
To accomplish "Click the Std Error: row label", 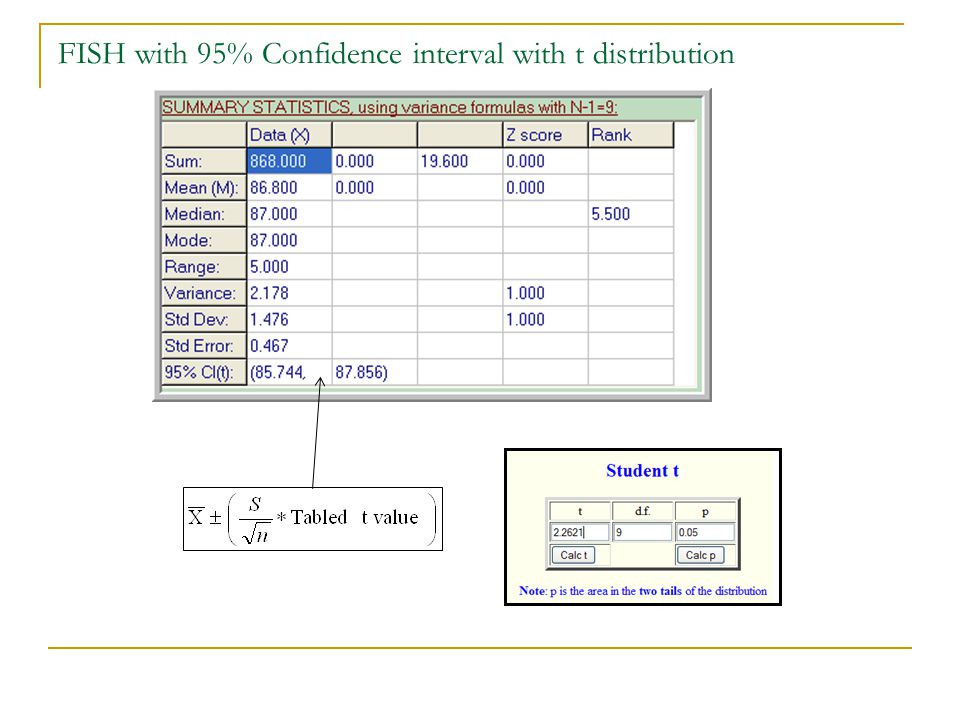I will pos(204,345).
